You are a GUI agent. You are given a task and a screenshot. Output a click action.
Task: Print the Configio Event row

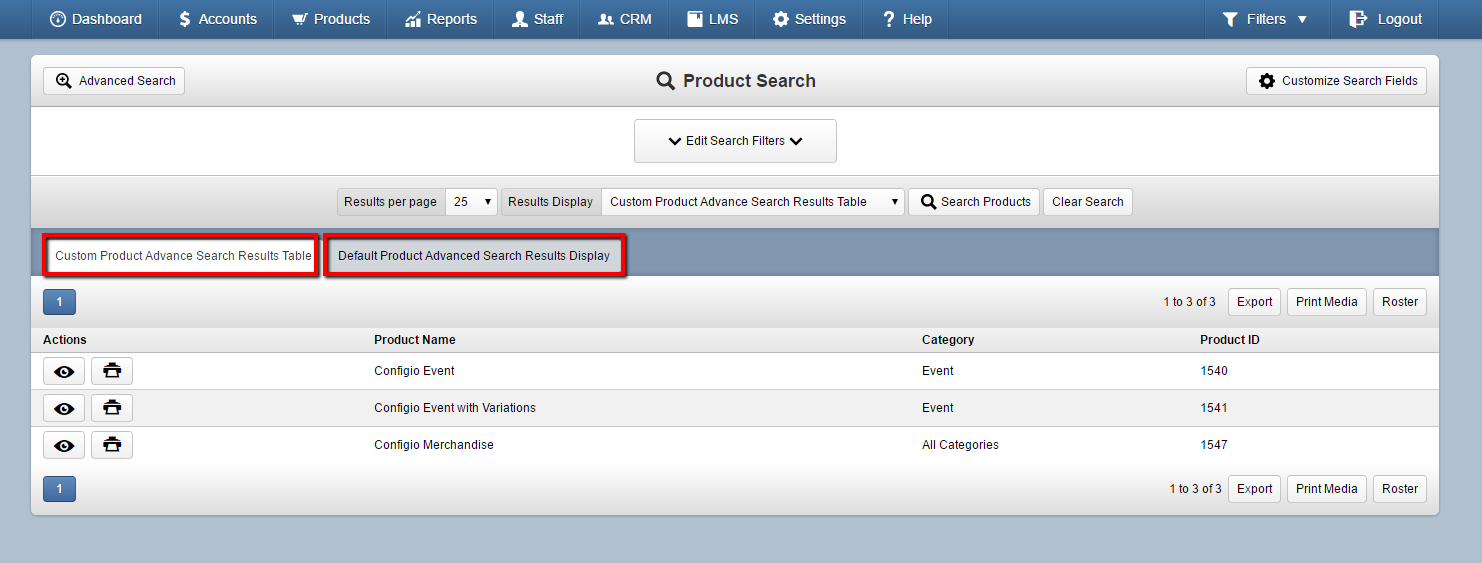112,371
